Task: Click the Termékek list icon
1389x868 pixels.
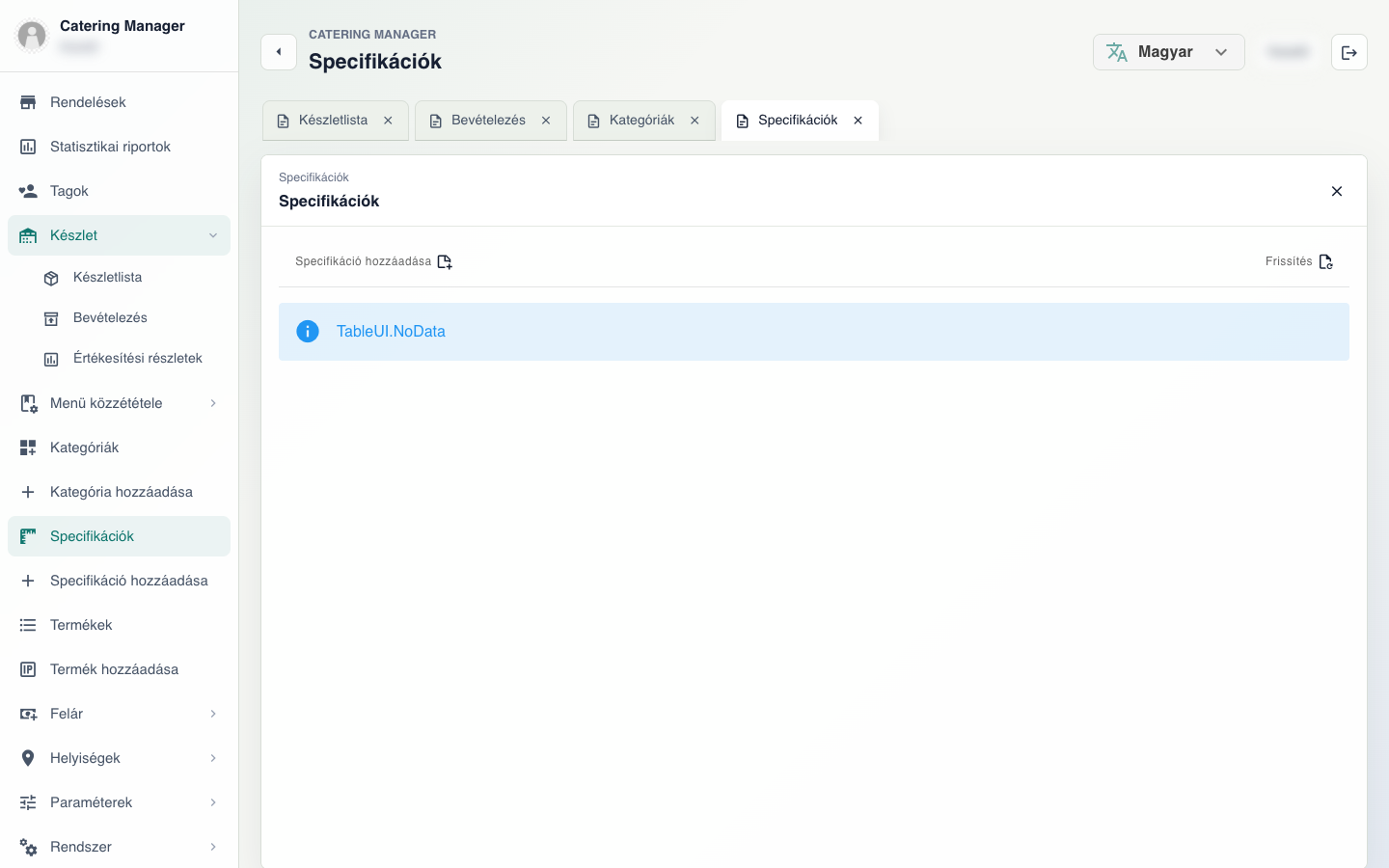Action: tap(28, 625)
